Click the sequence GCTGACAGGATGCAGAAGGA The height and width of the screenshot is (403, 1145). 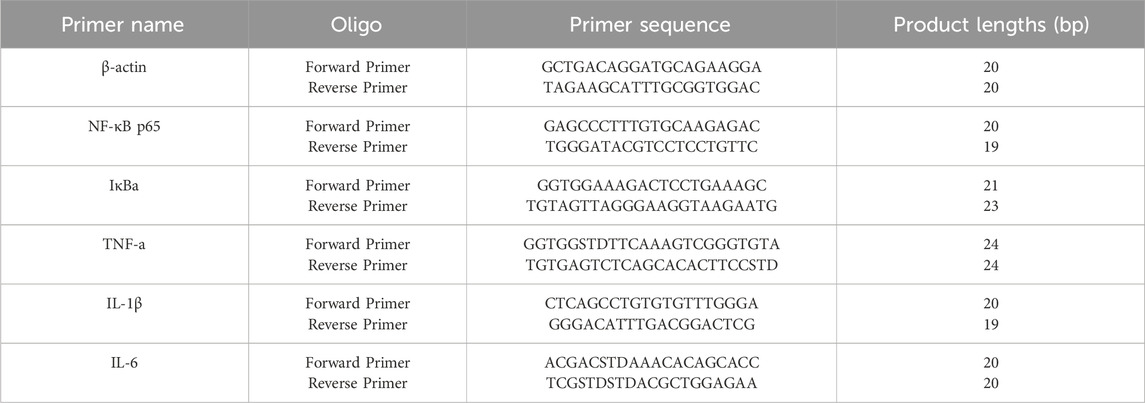[650, 67]
